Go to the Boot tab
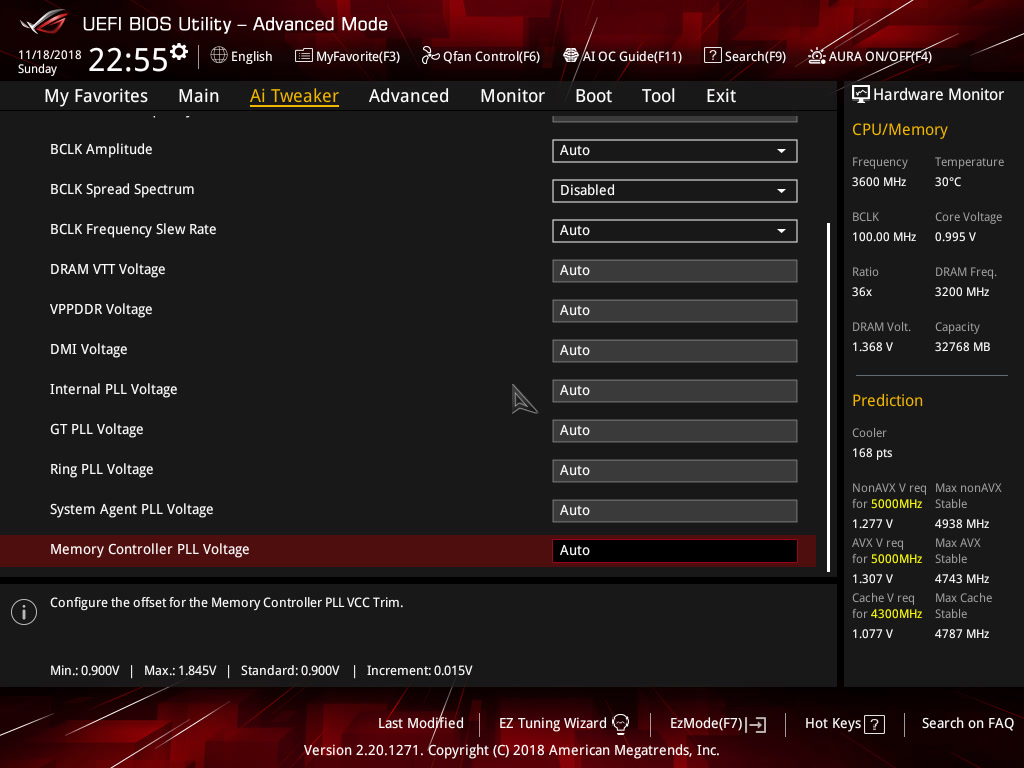1024x768 pixels. 594,96
